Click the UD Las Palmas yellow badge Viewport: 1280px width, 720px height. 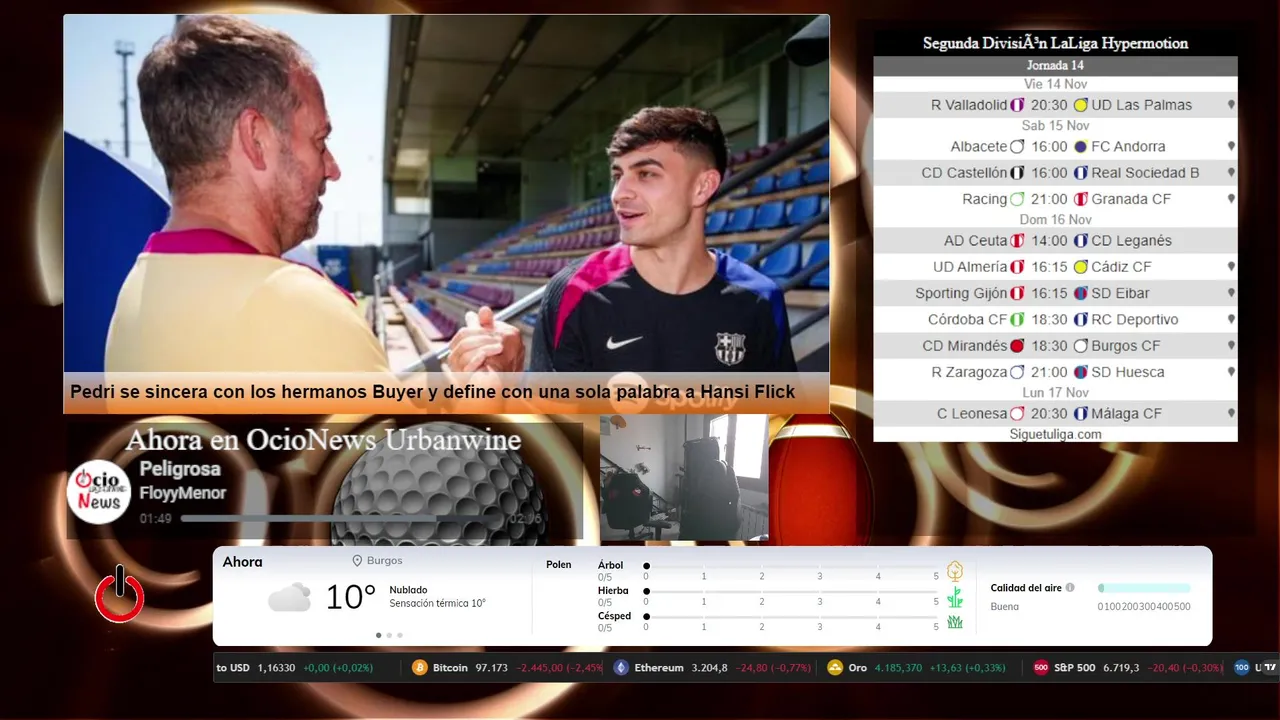pos(1080,105)
